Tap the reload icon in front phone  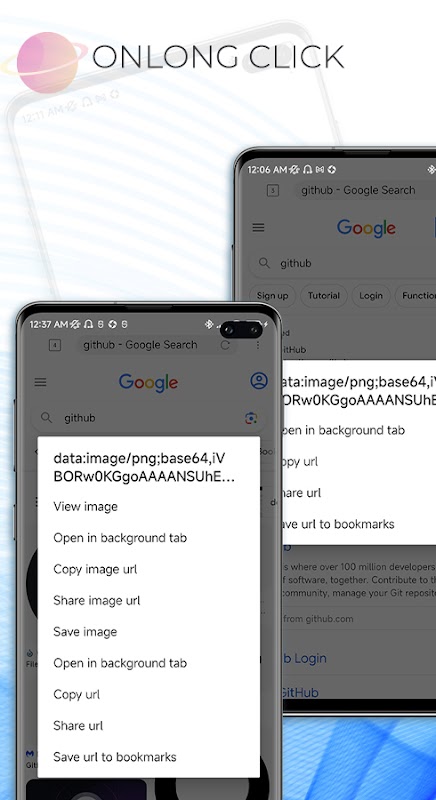pos(225,345)
